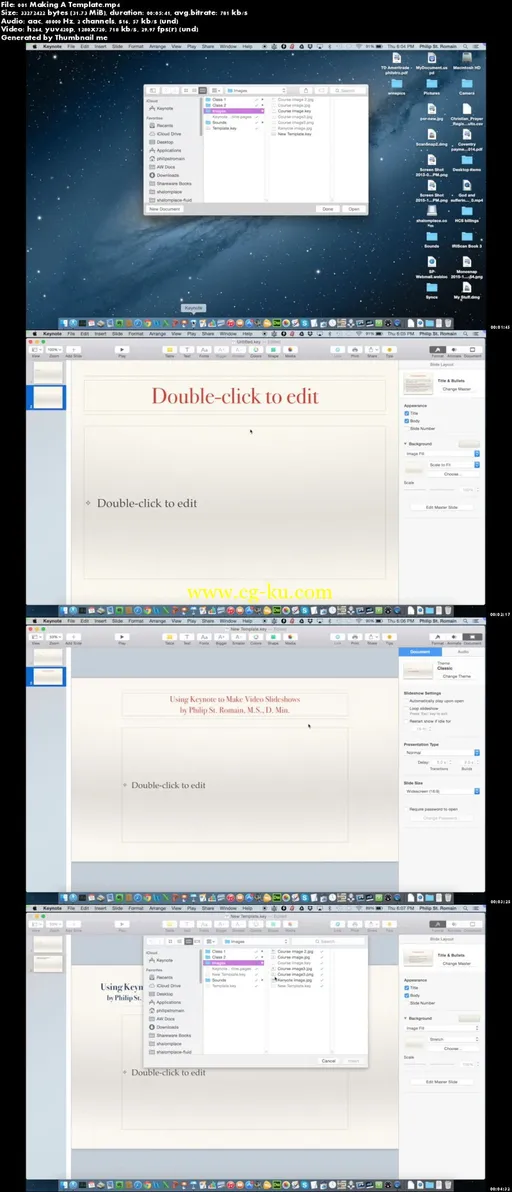
Task: In Untitled.key frame, open the Zoom percentage dropdown
Action: coord(54,350)
